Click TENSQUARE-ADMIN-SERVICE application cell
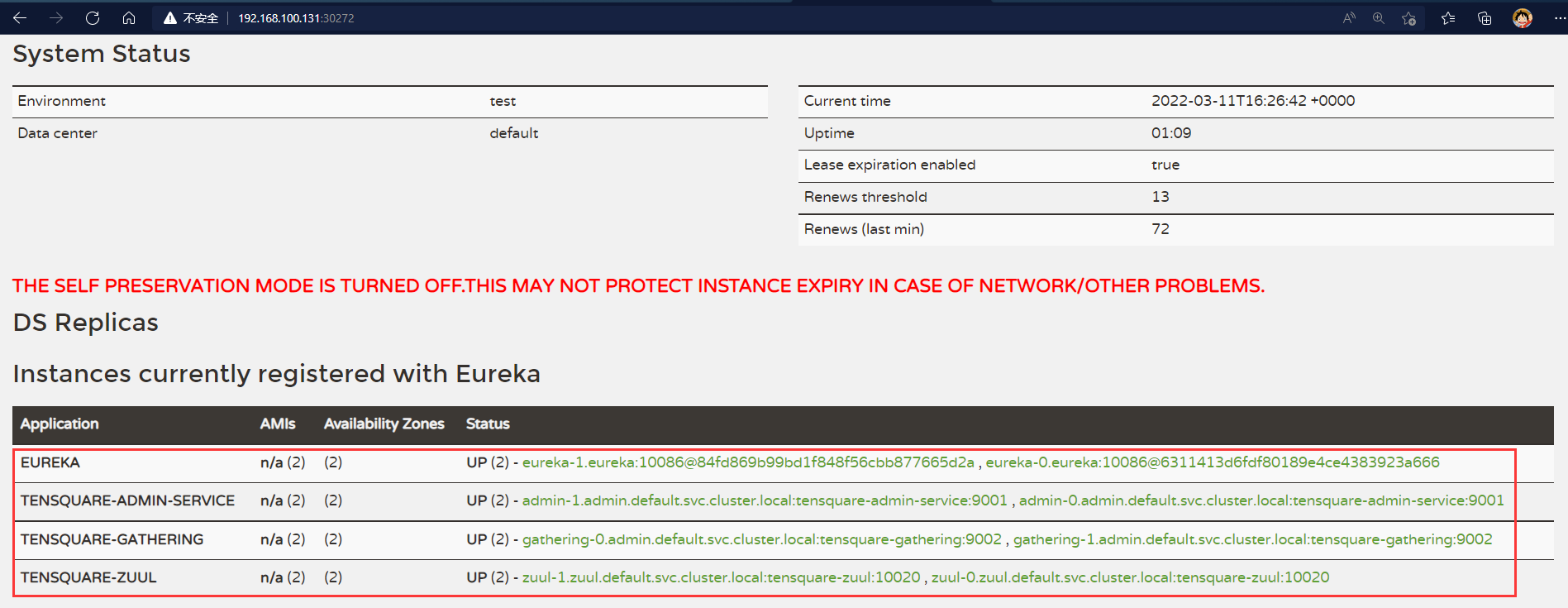 (128, 500)
